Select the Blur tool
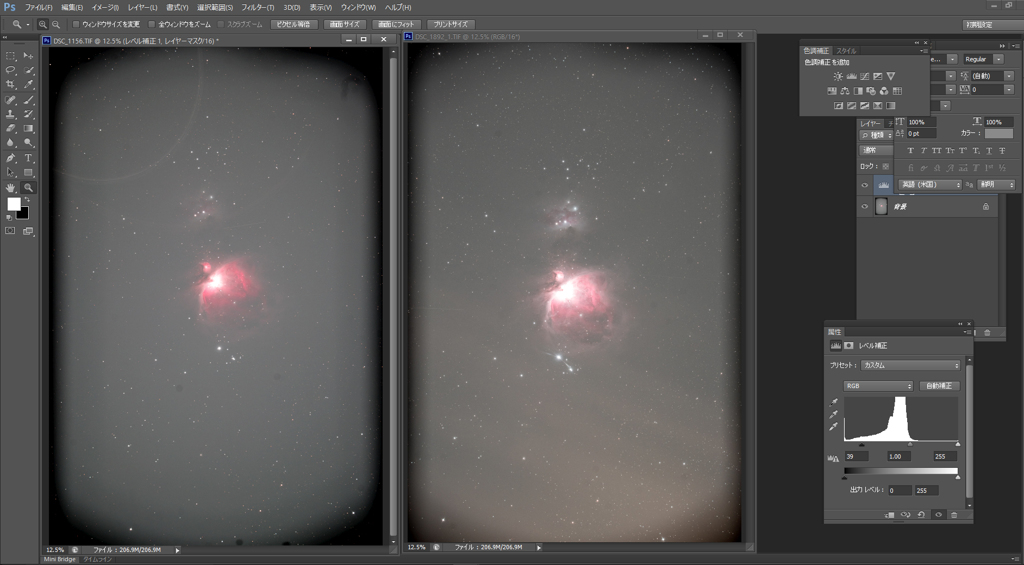 click(x=10, y=142)
